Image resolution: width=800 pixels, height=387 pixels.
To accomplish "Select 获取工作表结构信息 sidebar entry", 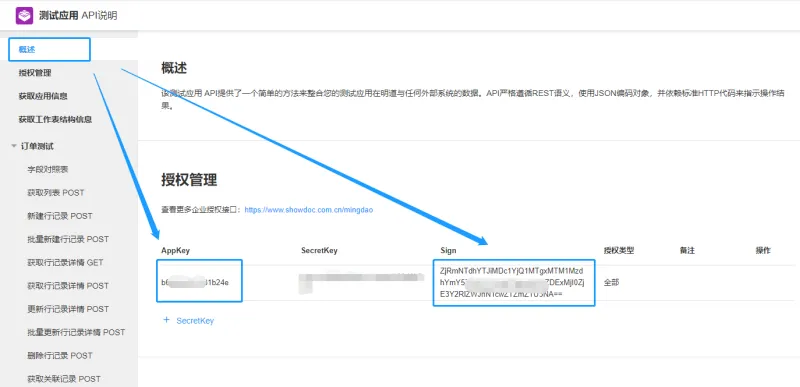I will click(55, 119).
